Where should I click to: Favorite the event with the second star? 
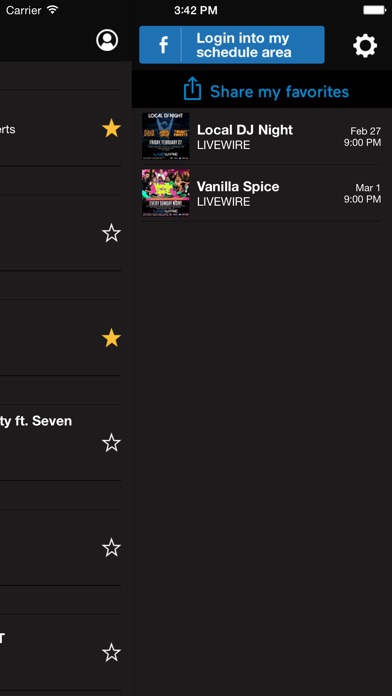tap(111, 233)
